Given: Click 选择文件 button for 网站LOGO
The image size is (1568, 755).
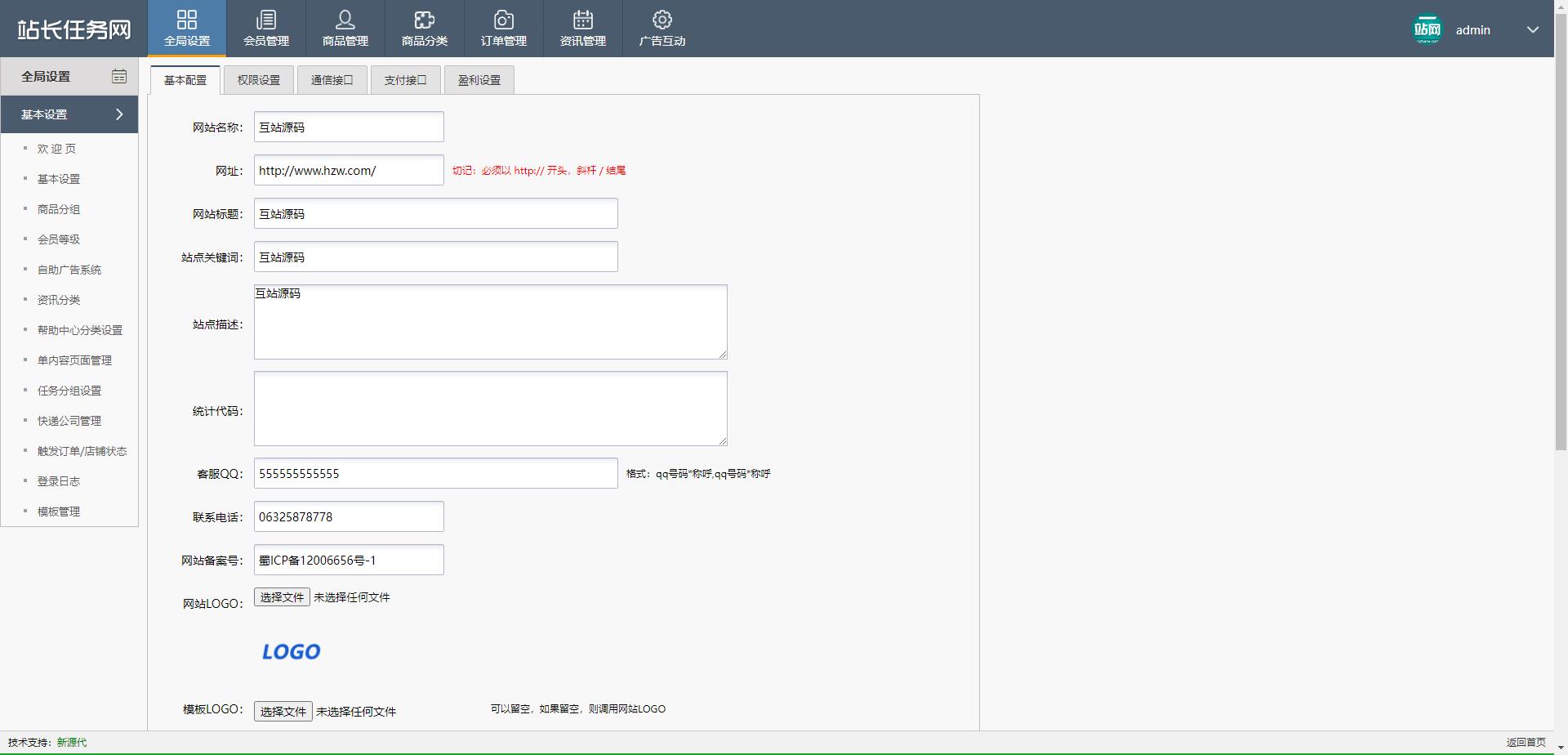Looking at the screenshot, I should tap(282, 597).
